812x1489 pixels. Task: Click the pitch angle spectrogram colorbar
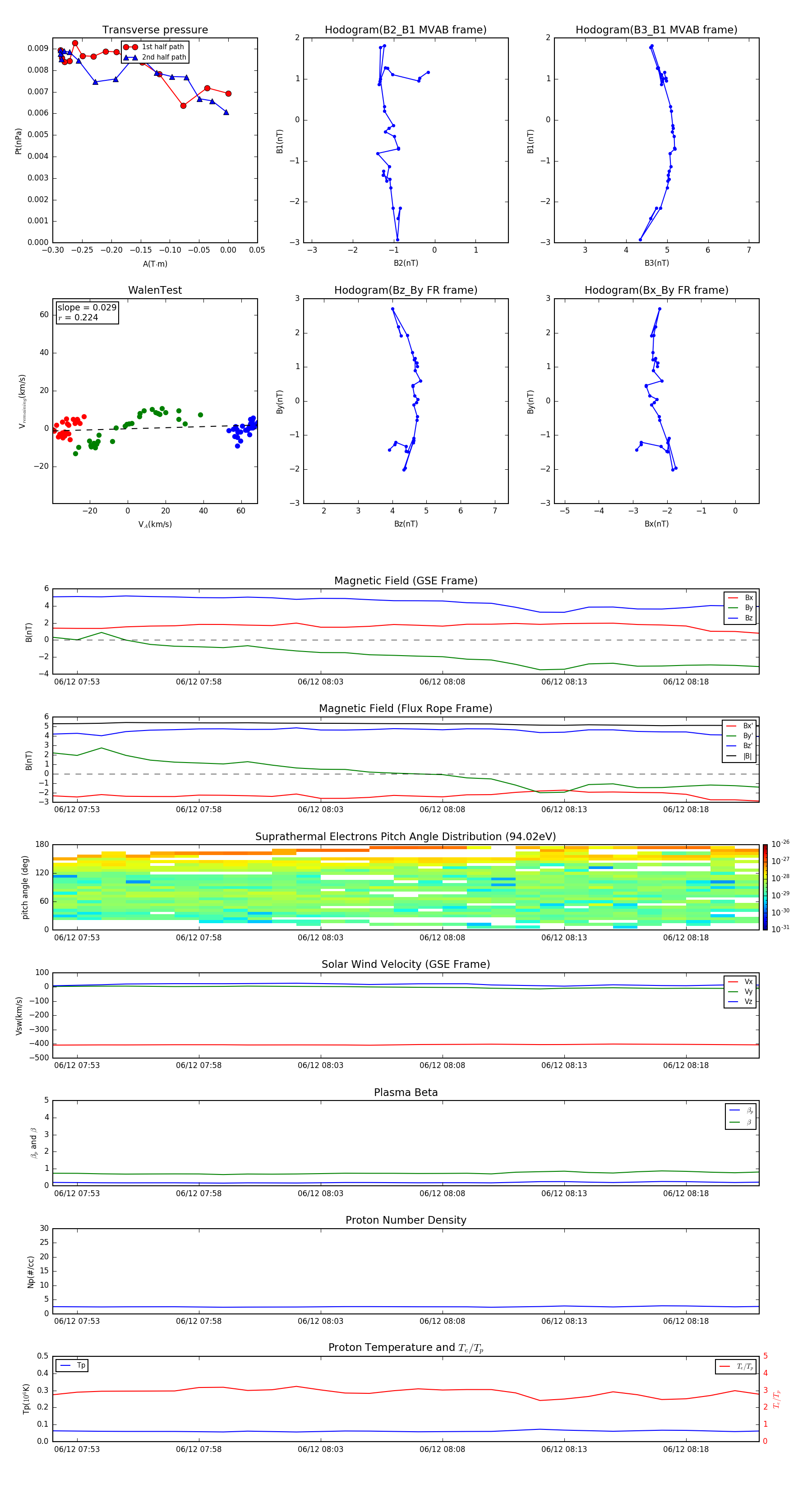coord(765,888)
